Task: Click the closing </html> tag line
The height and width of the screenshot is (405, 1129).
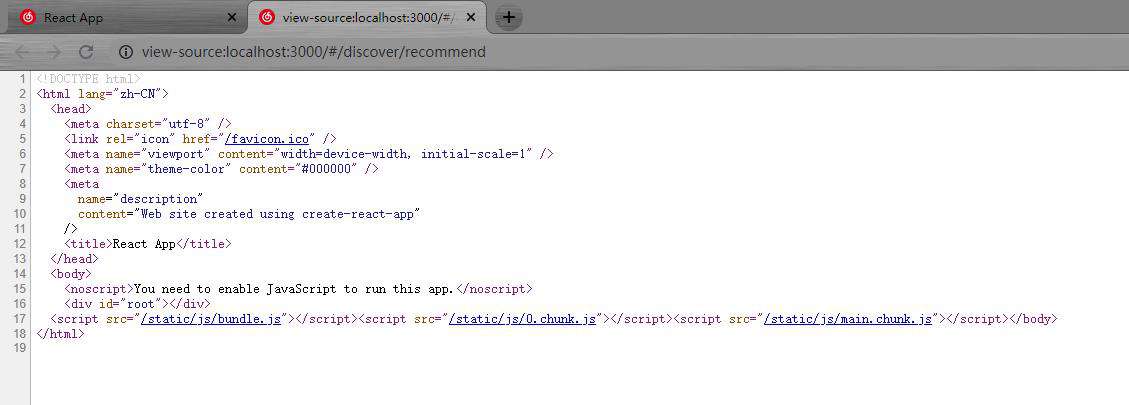Action: (x=60, y=334)
